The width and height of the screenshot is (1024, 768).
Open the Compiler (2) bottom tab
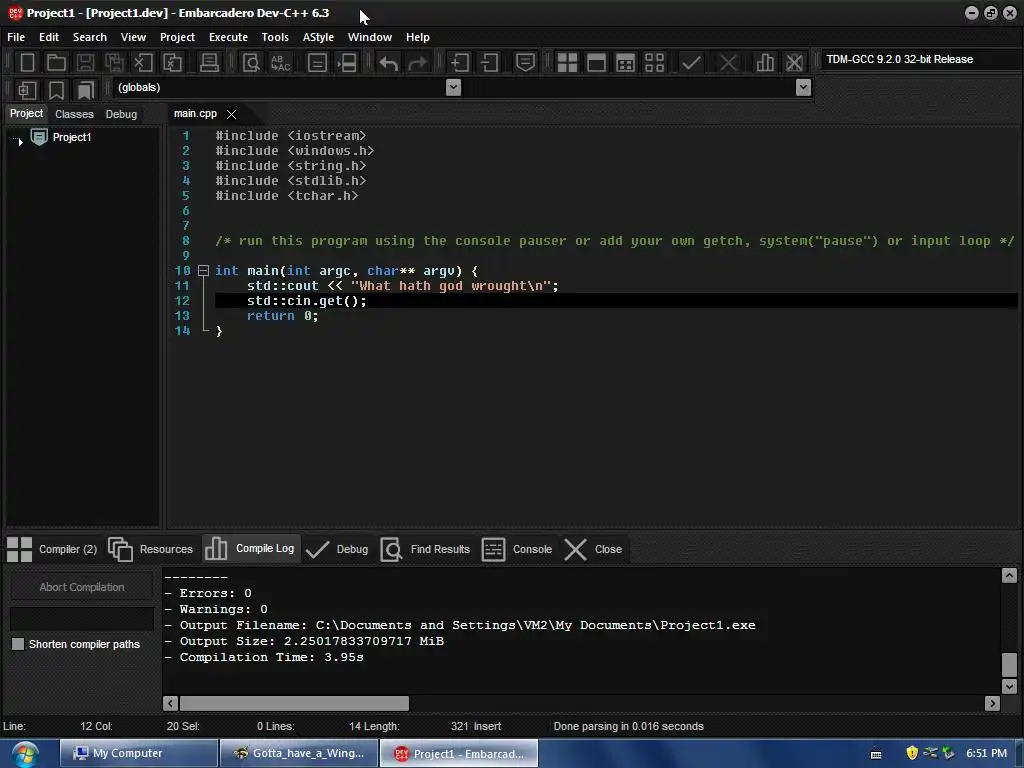(x=52, y=549)
